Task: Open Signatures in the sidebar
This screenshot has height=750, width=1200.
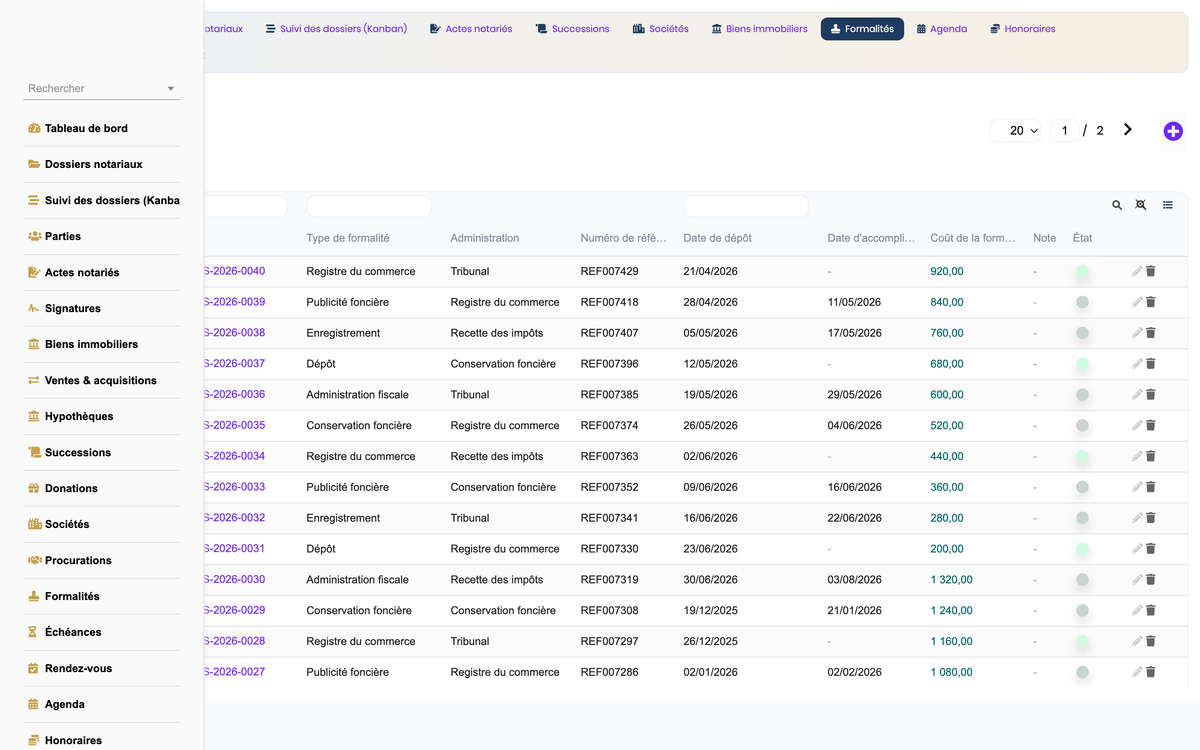Action: 102,308
